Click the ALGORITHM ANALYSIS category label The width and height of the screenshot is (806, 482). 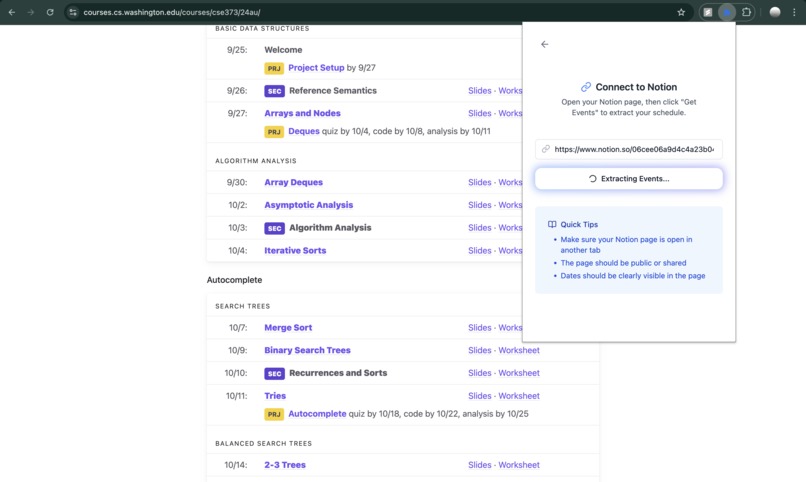(255, 161)
